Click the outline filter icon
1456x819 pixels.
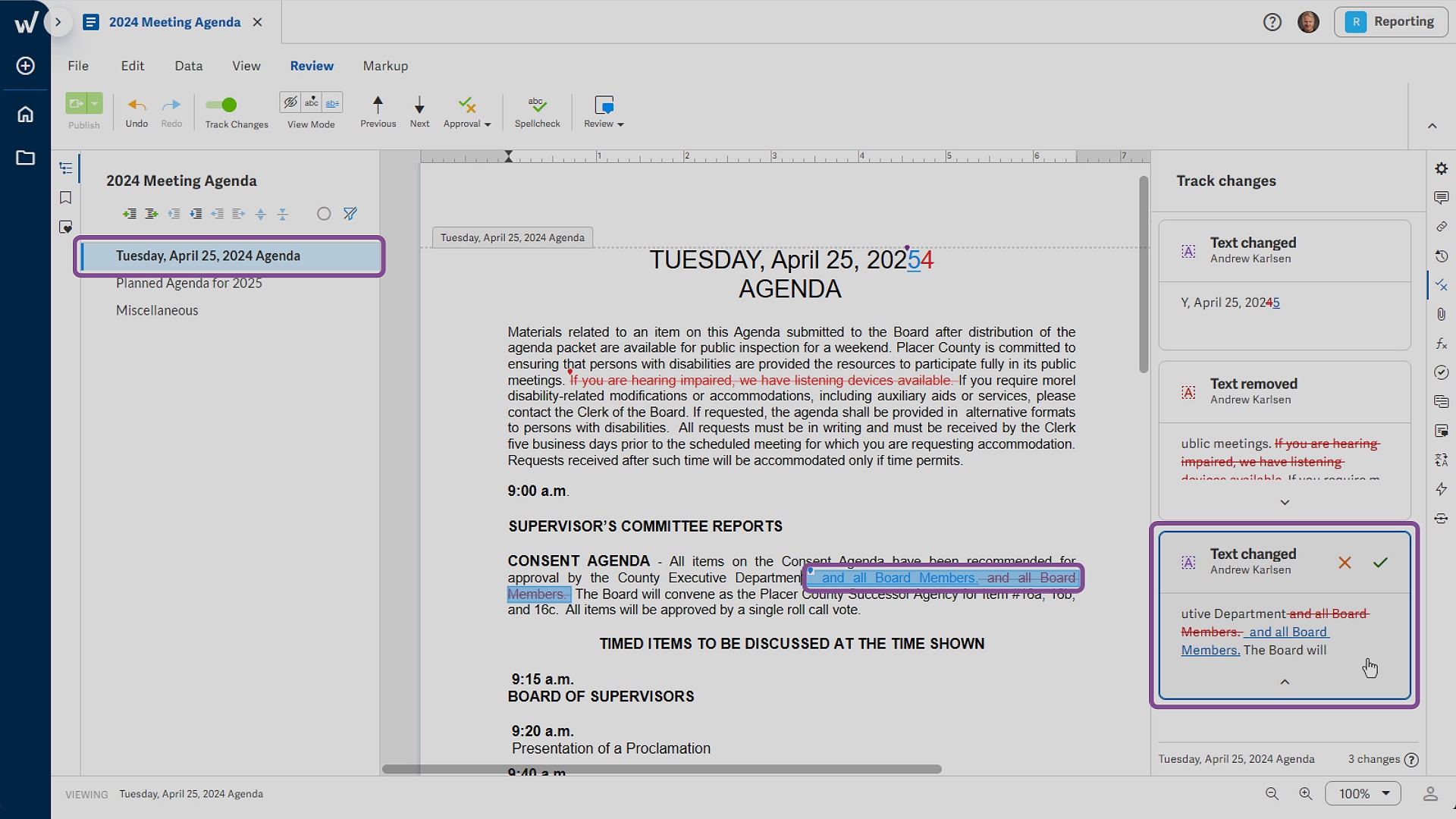click(350, 214)
